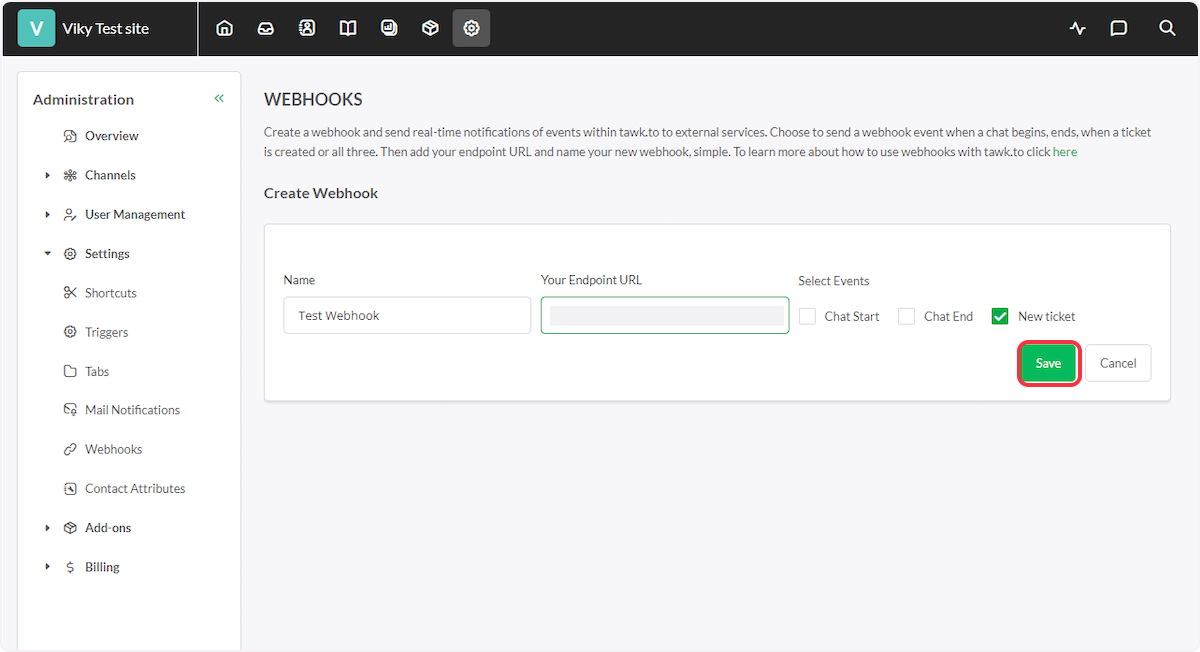Open the Contacts icon in top bar
Screen dimensions: 1200x652
307,28
